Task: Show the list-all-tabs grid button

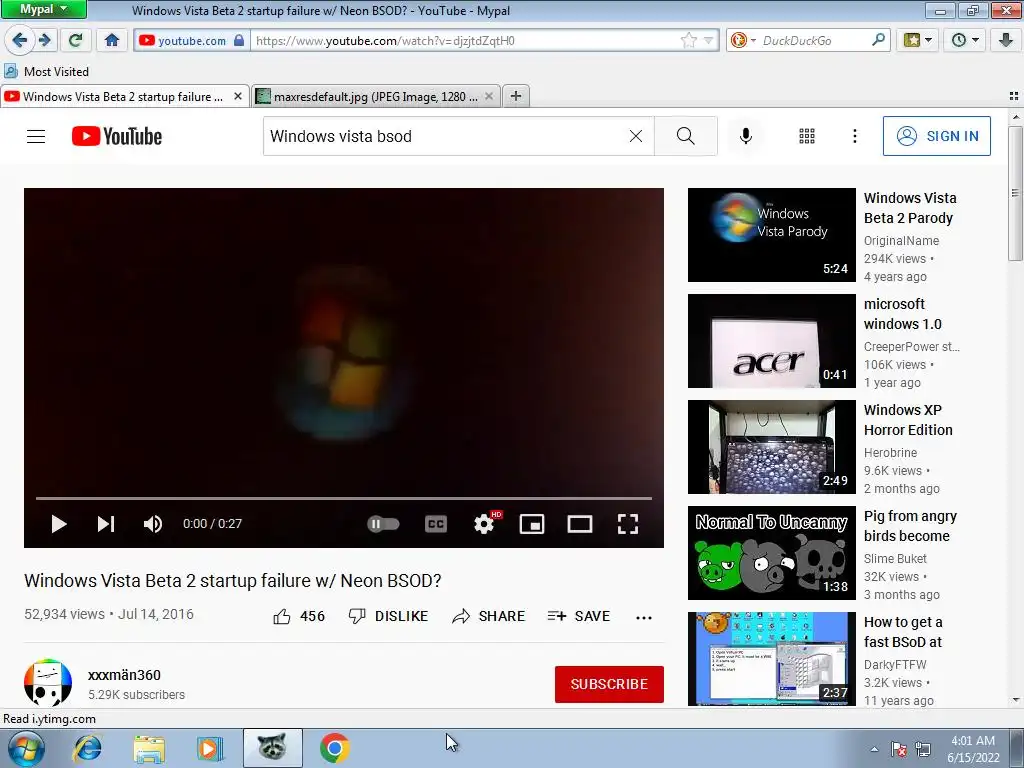Action: point(1014,96)
